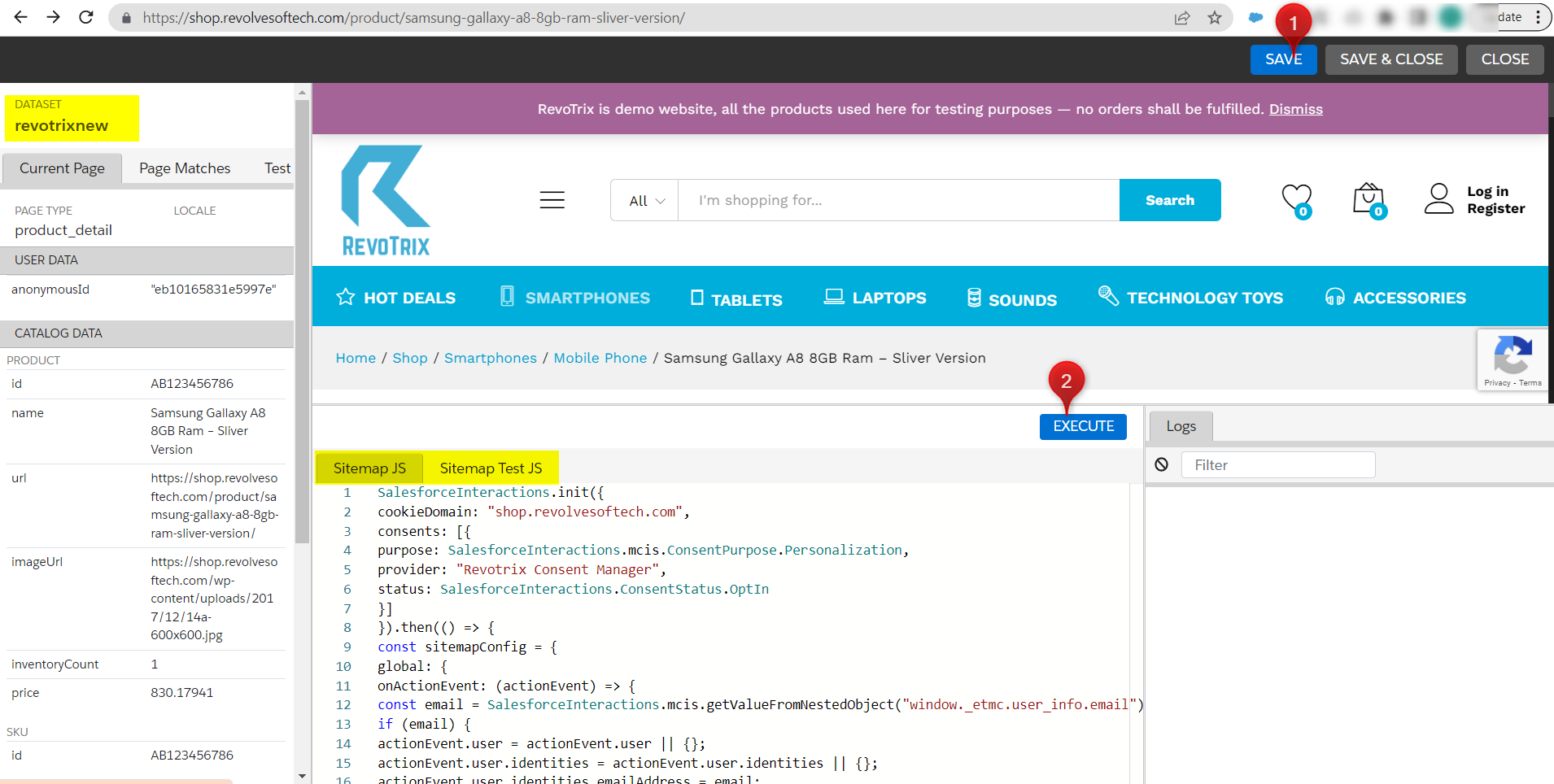This screenshot has width=1554, height=784.
Task: Switch to Page Matches tab
Action: [x=185, y=168]
